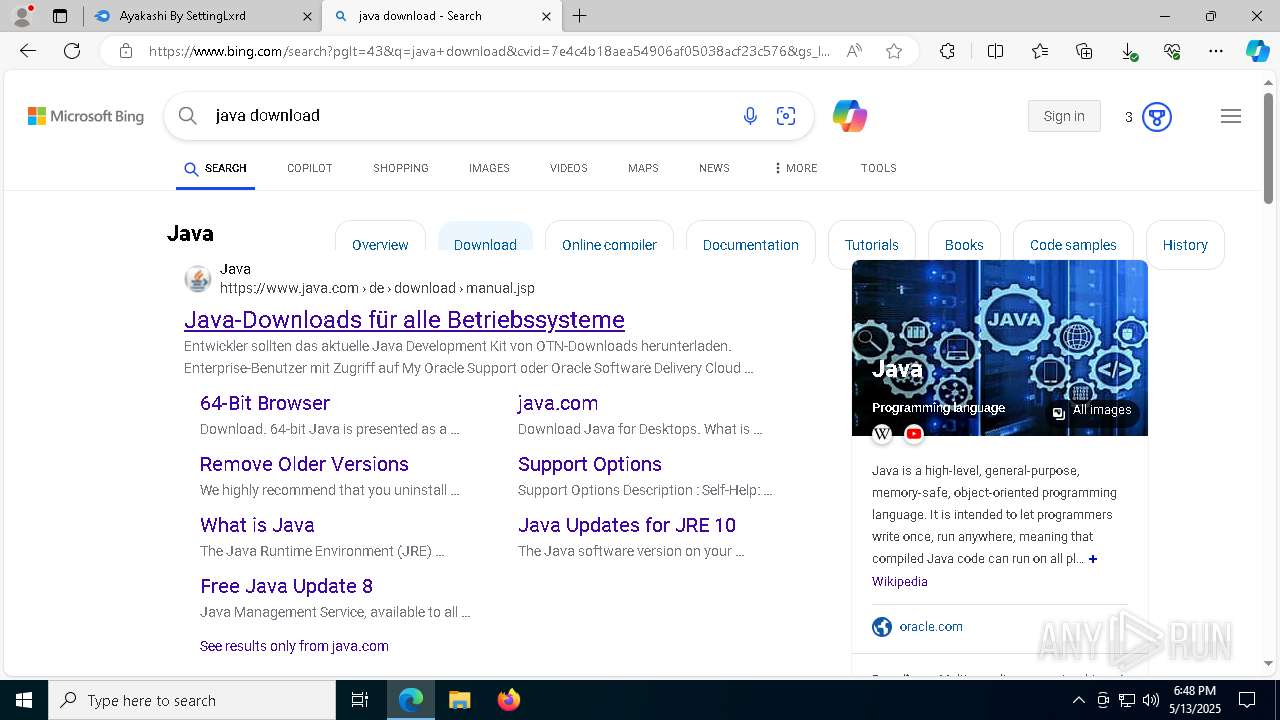Select the MAPS search tab
Viewport: 1280px width, 720px height.
[643, 168]
